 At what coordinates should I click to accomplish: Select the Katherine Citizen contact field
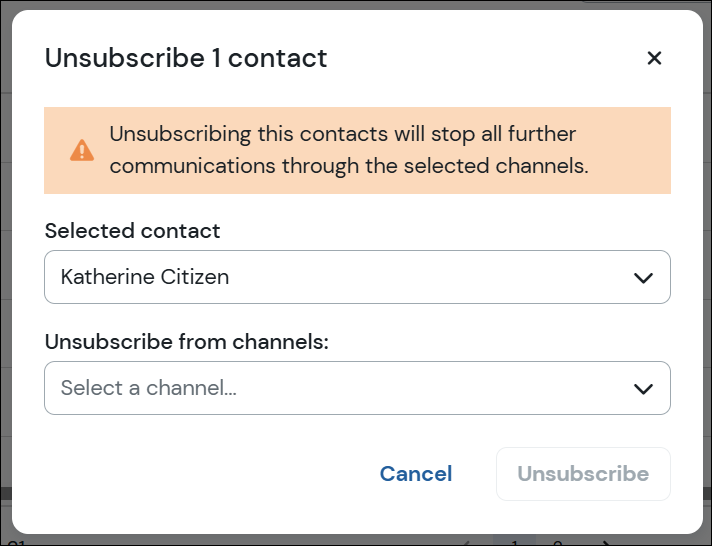click(x=357, y=277)
